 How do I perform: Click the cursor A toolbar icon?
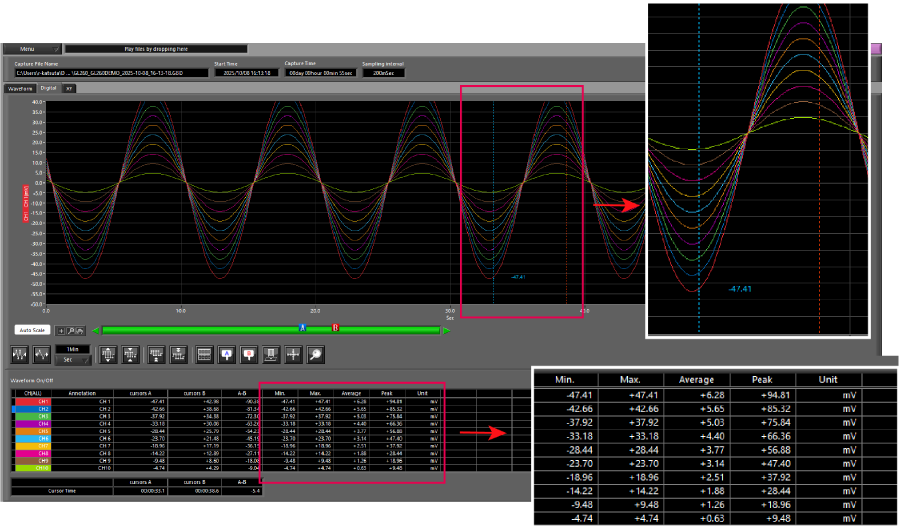tap(227, 354)
